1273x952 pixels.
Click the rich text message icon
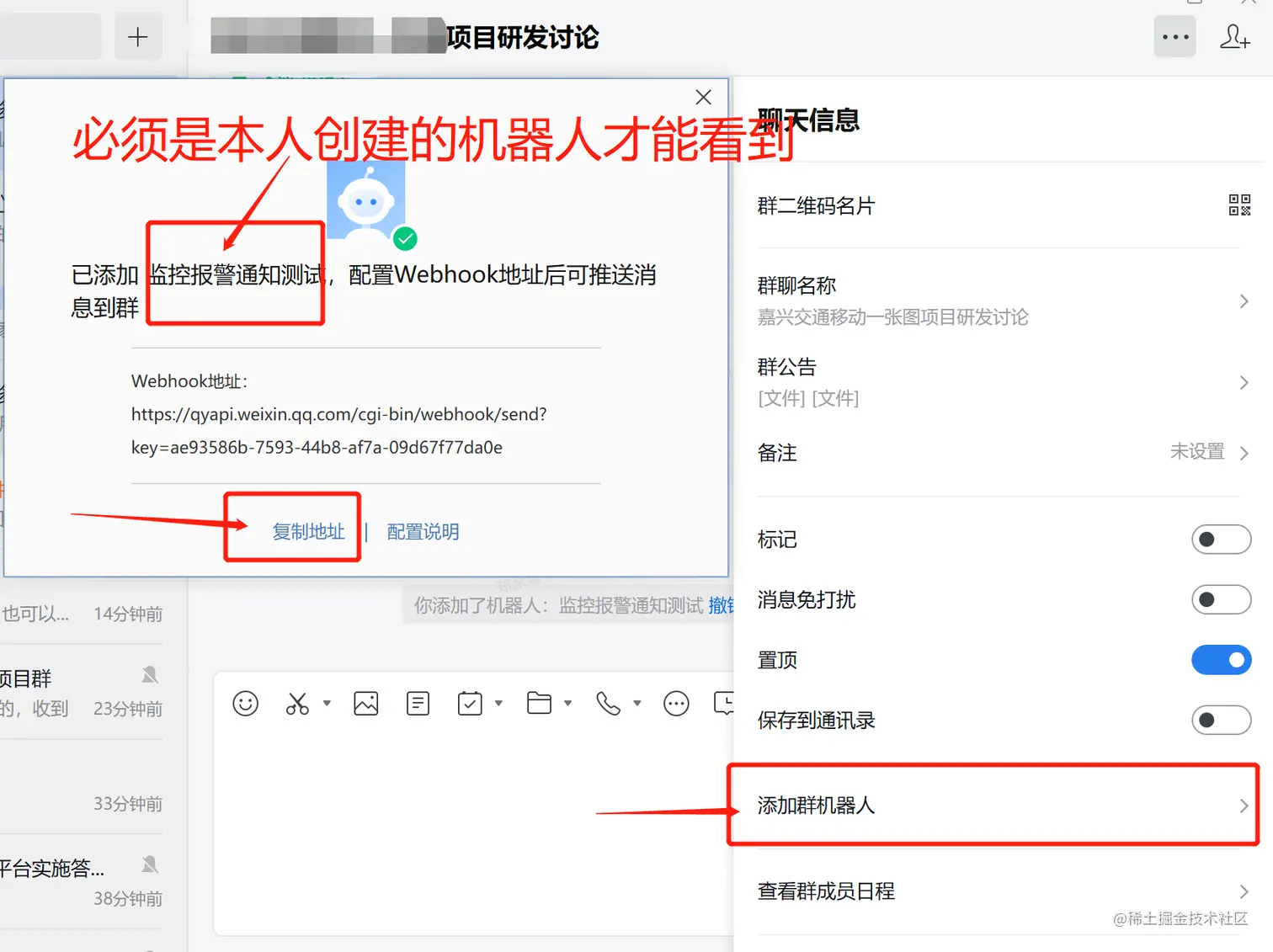[418, 703]
